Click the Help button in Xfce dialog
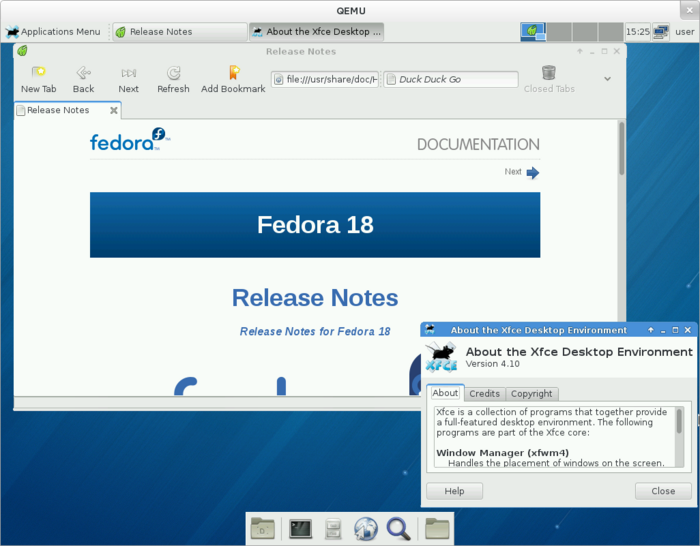This screenshot has width=700, height=546. (x=454, y=491)
